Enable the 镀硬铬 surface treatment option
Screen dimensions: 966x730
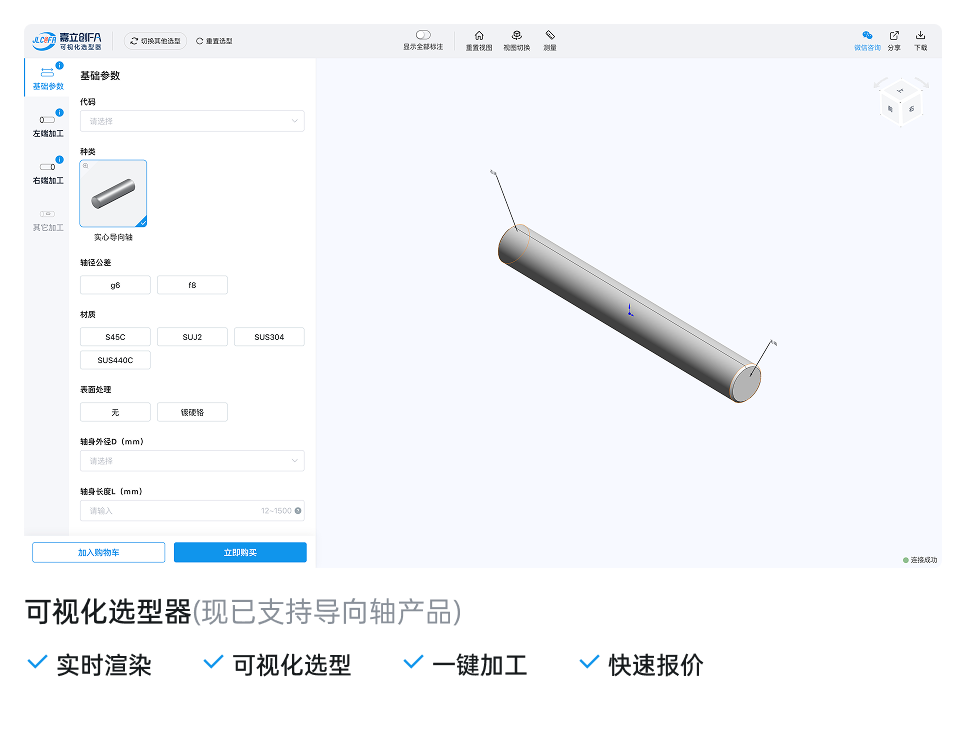tap(192, 412)
